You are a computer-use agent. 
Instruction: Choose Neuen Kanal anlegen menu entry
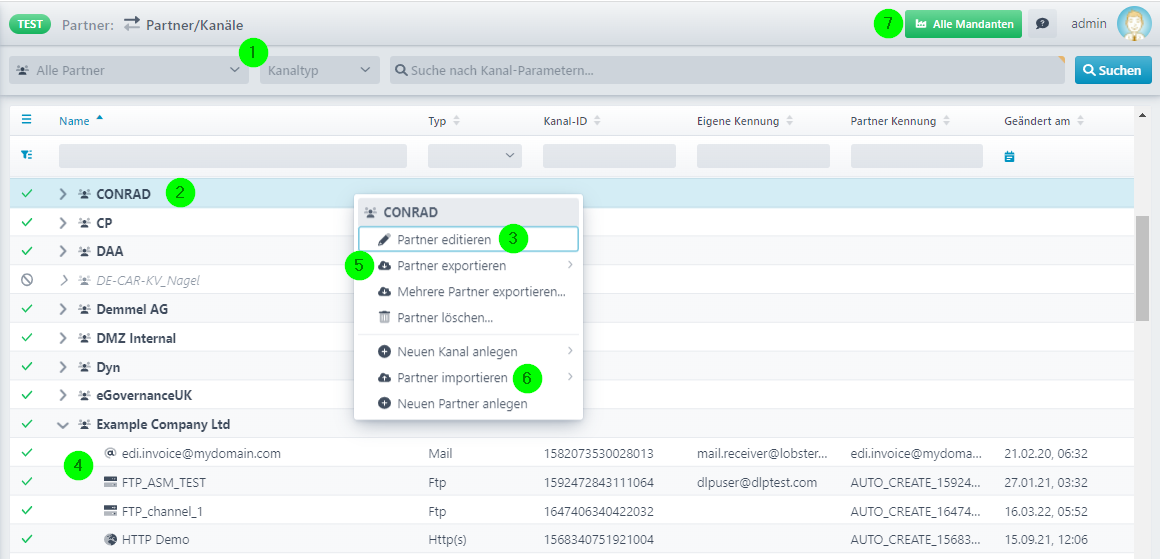(x=468, y=351)
